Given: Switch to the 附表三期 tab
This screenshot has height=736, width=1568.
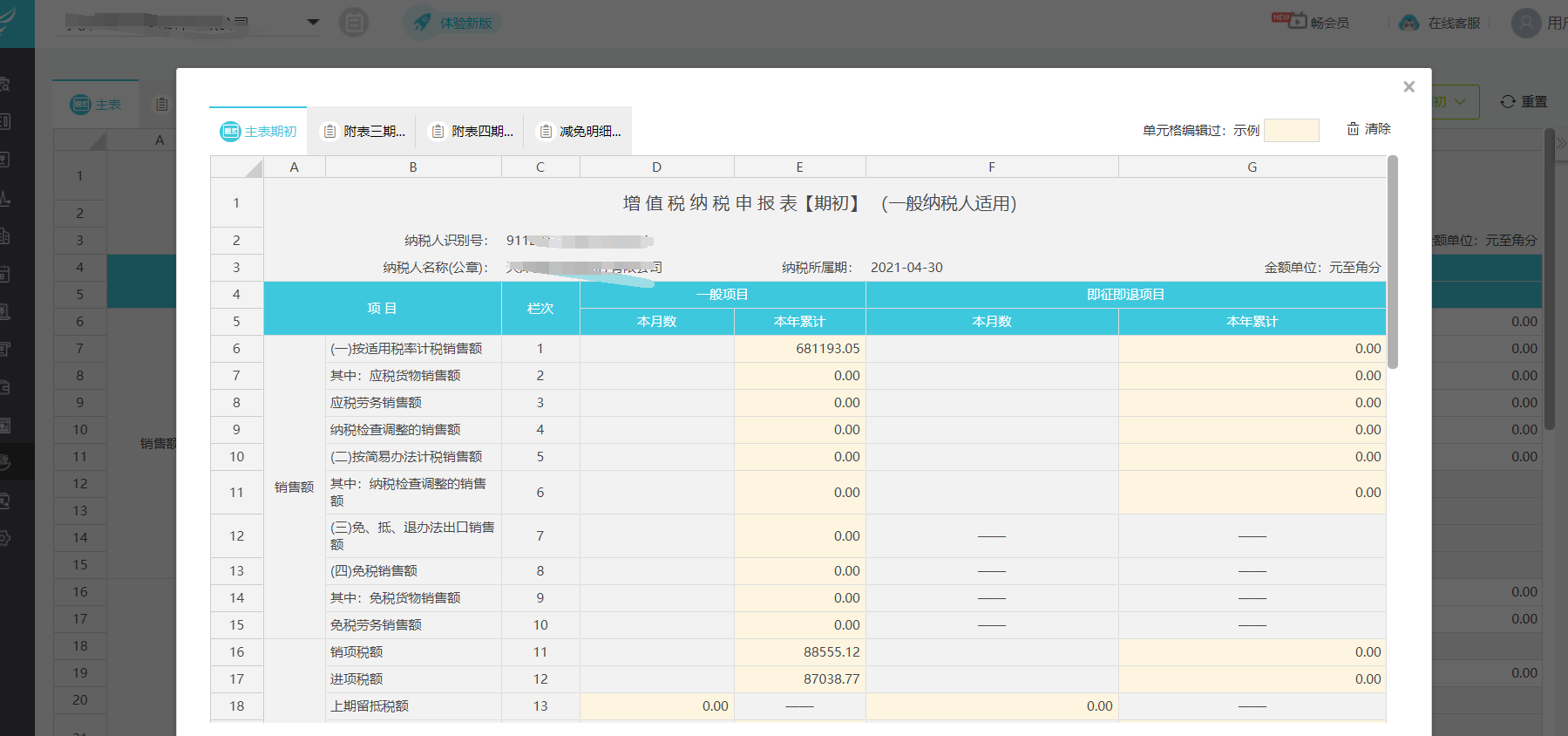Looking at the screenshot, I should tap(364, 132).
